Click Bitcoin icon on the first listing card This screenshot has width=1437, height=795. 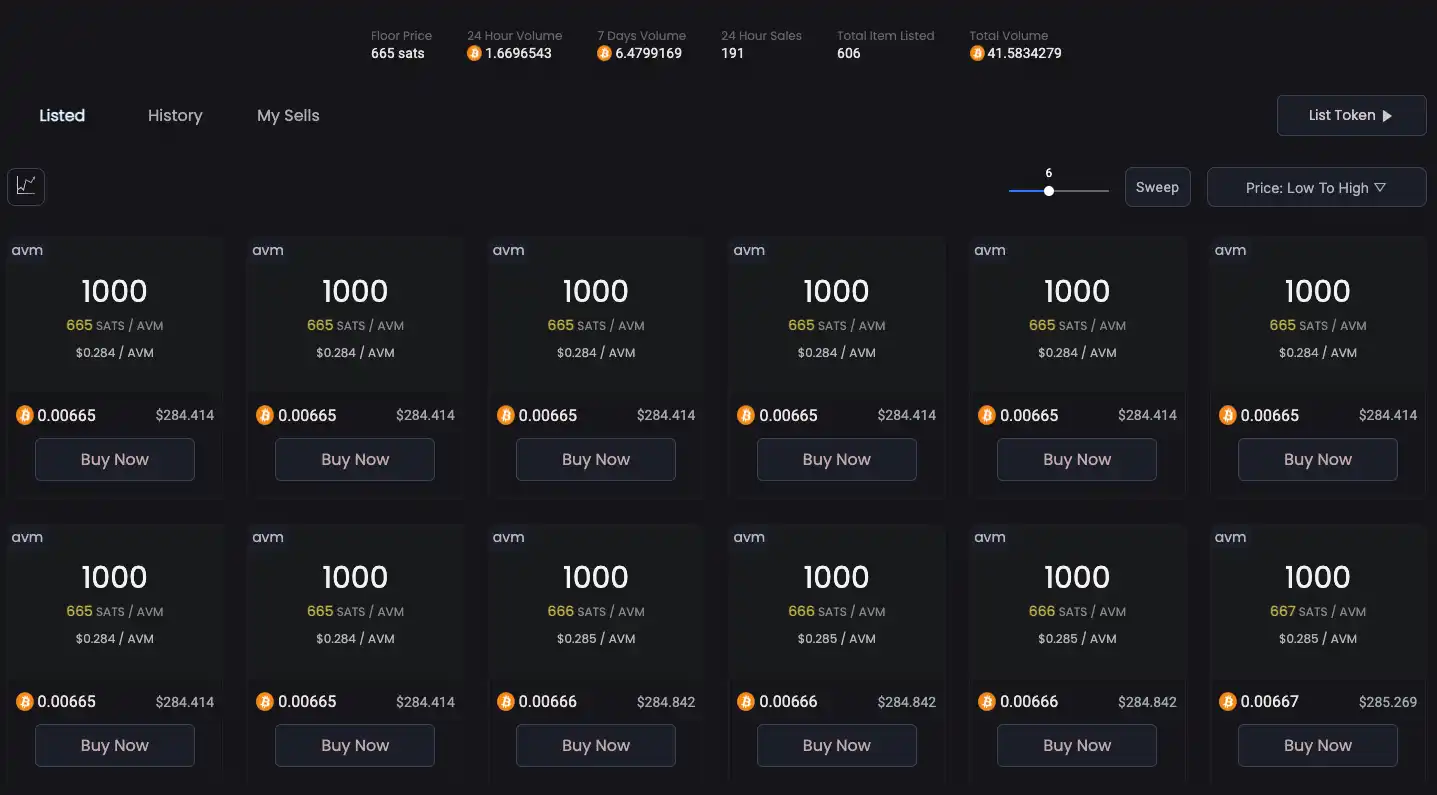point(25,415)
